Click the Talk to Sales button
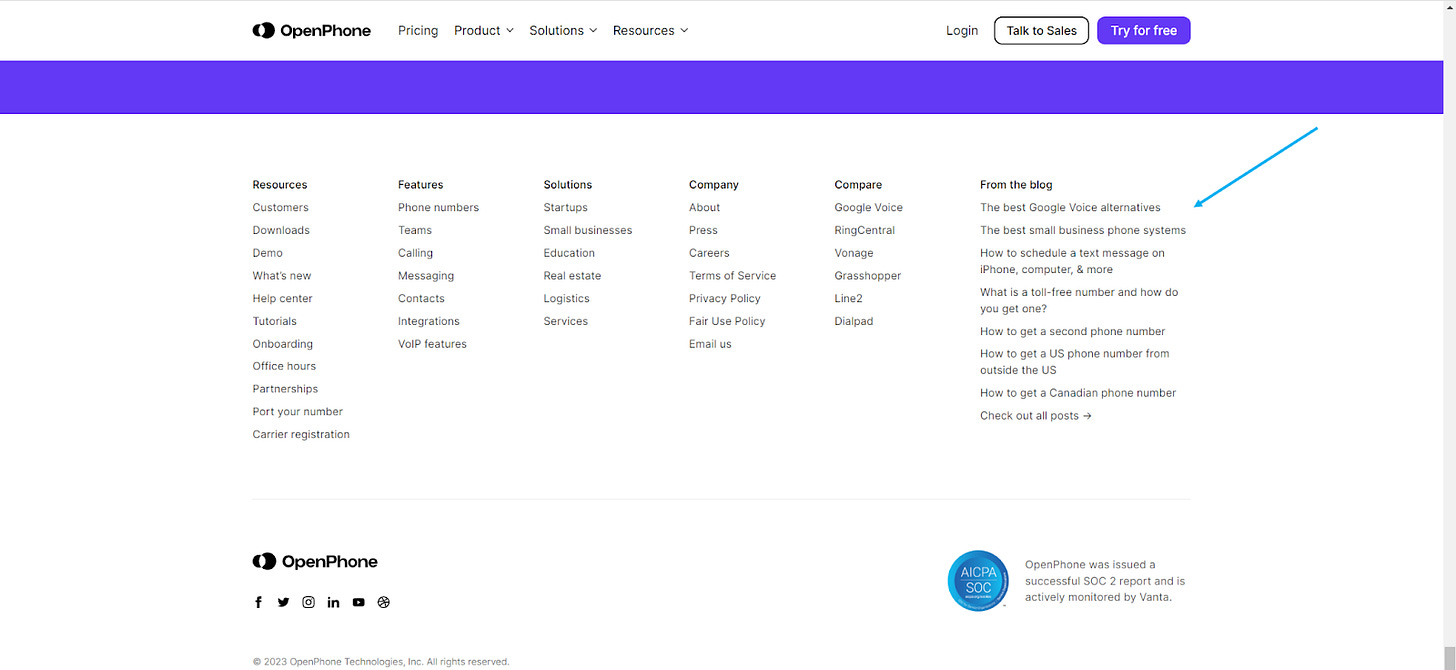The height and width of the screenshot is (670, 1456). [x=1041, y=31]
